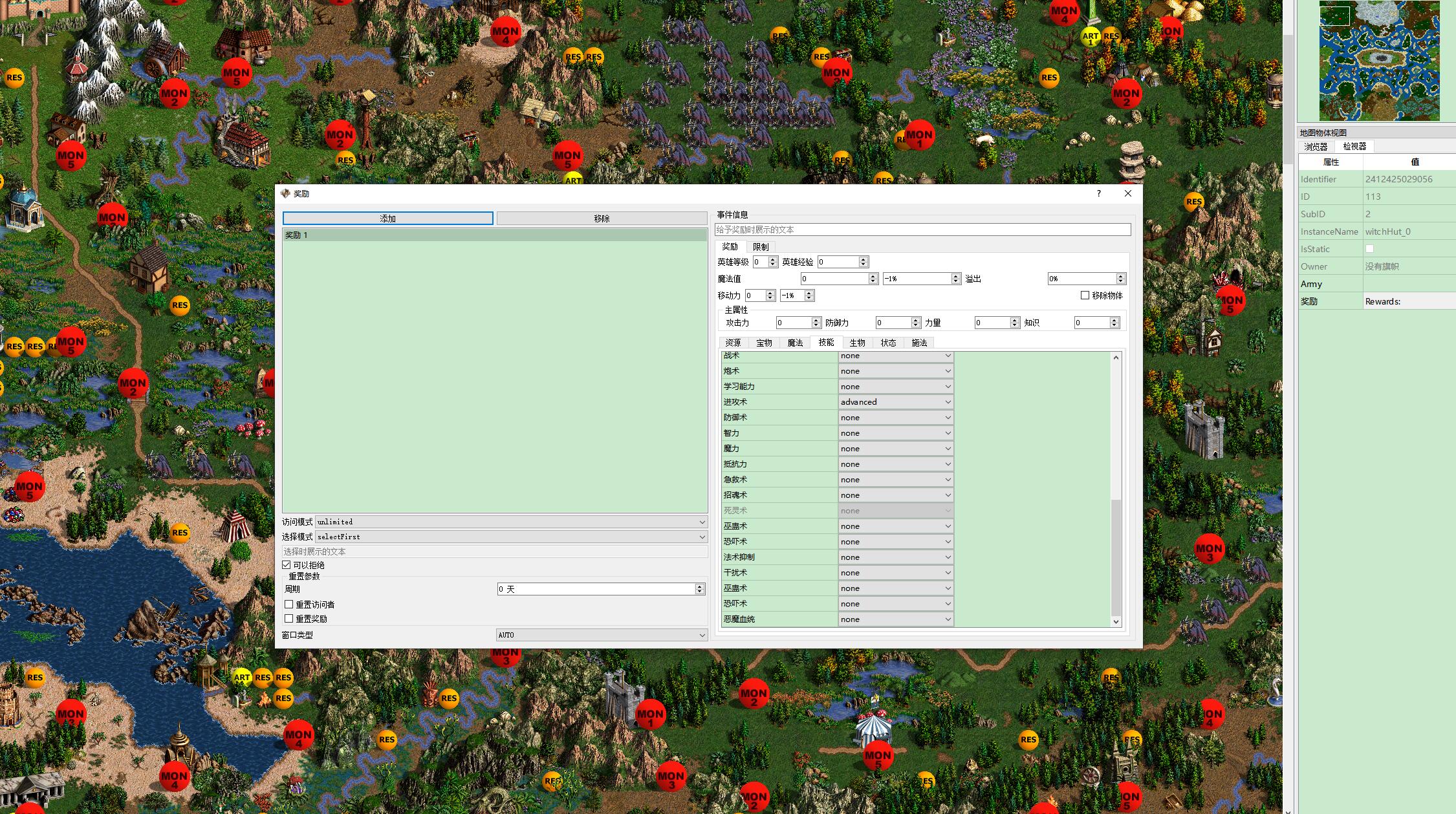The height and width of the screenshot is (814, 1456).
Task: Open the 窗口类型 dropdown showing AUTO
Action: 602,635
